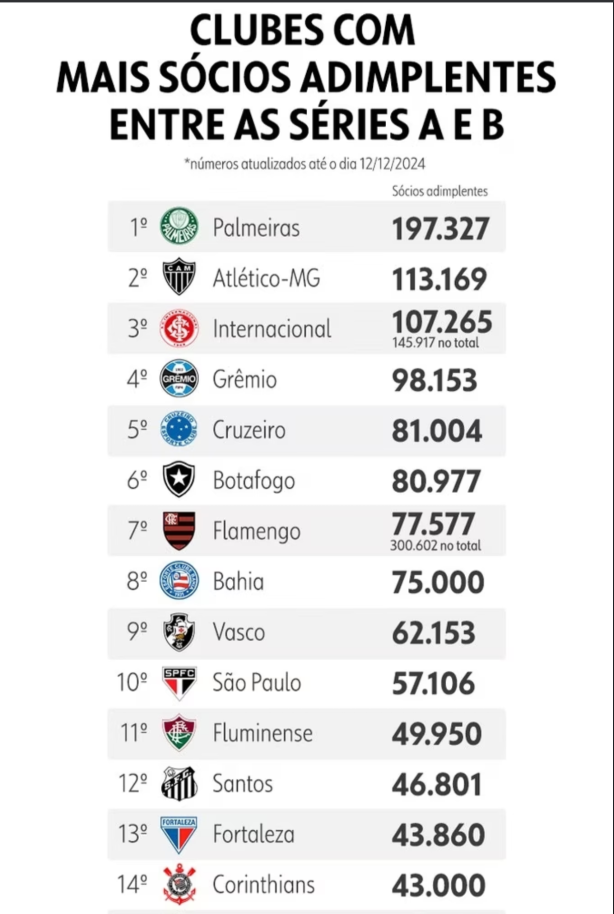Click the Bahia round badge
614x914 pixels.
coord(179,581)
